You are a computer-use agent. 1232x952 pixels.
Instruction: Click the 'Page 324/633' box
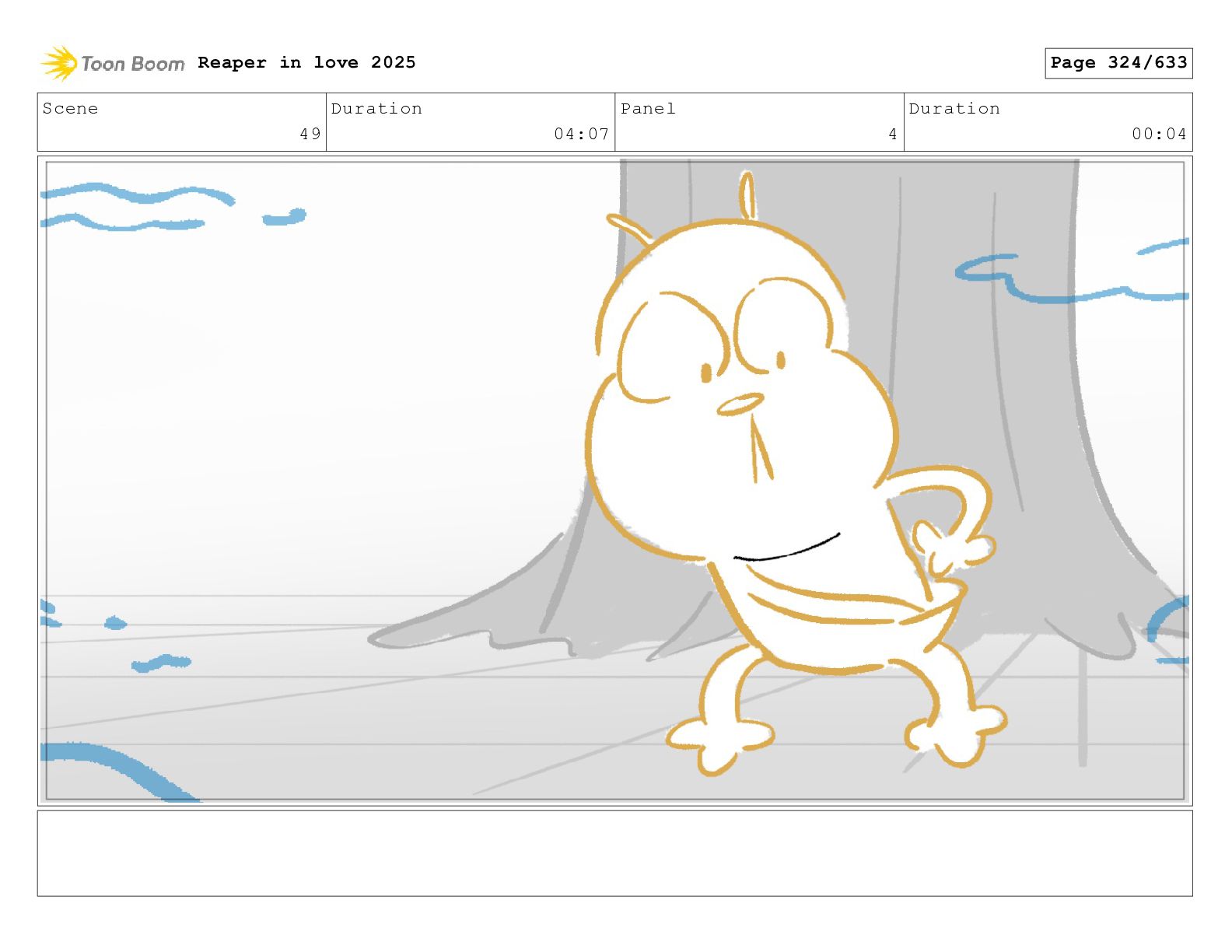1118,63
